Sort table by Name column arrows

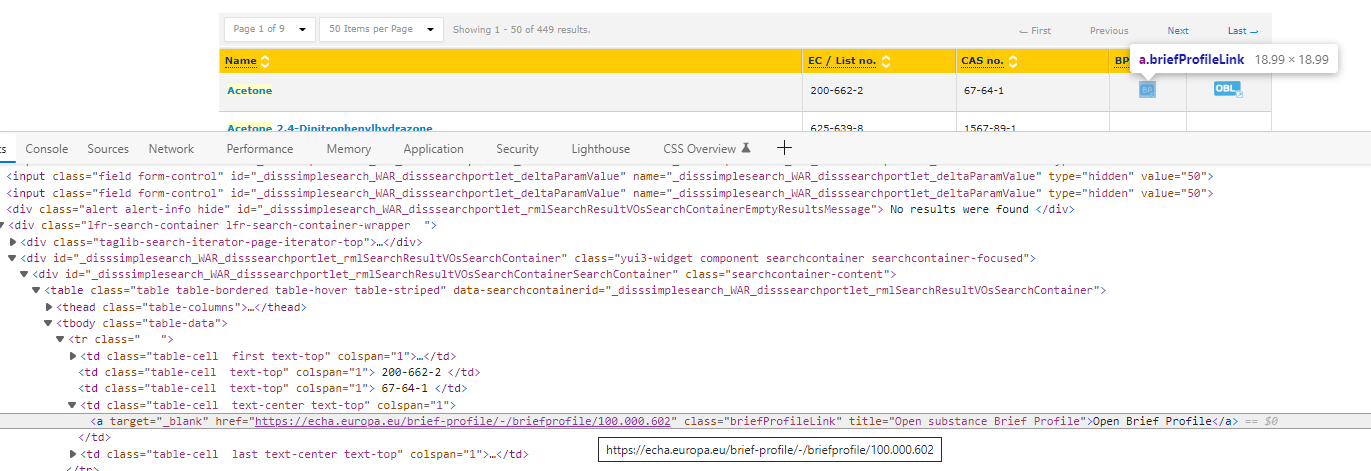(265, 61)
